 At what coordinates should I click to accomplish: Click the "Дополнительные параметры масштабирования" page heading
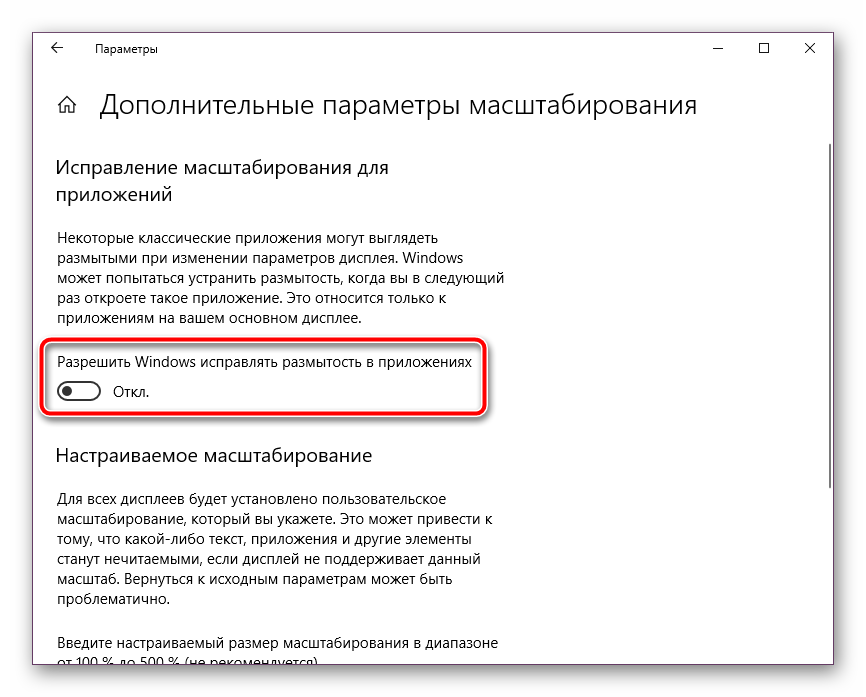pyautogui.click(x=397, y=106)
